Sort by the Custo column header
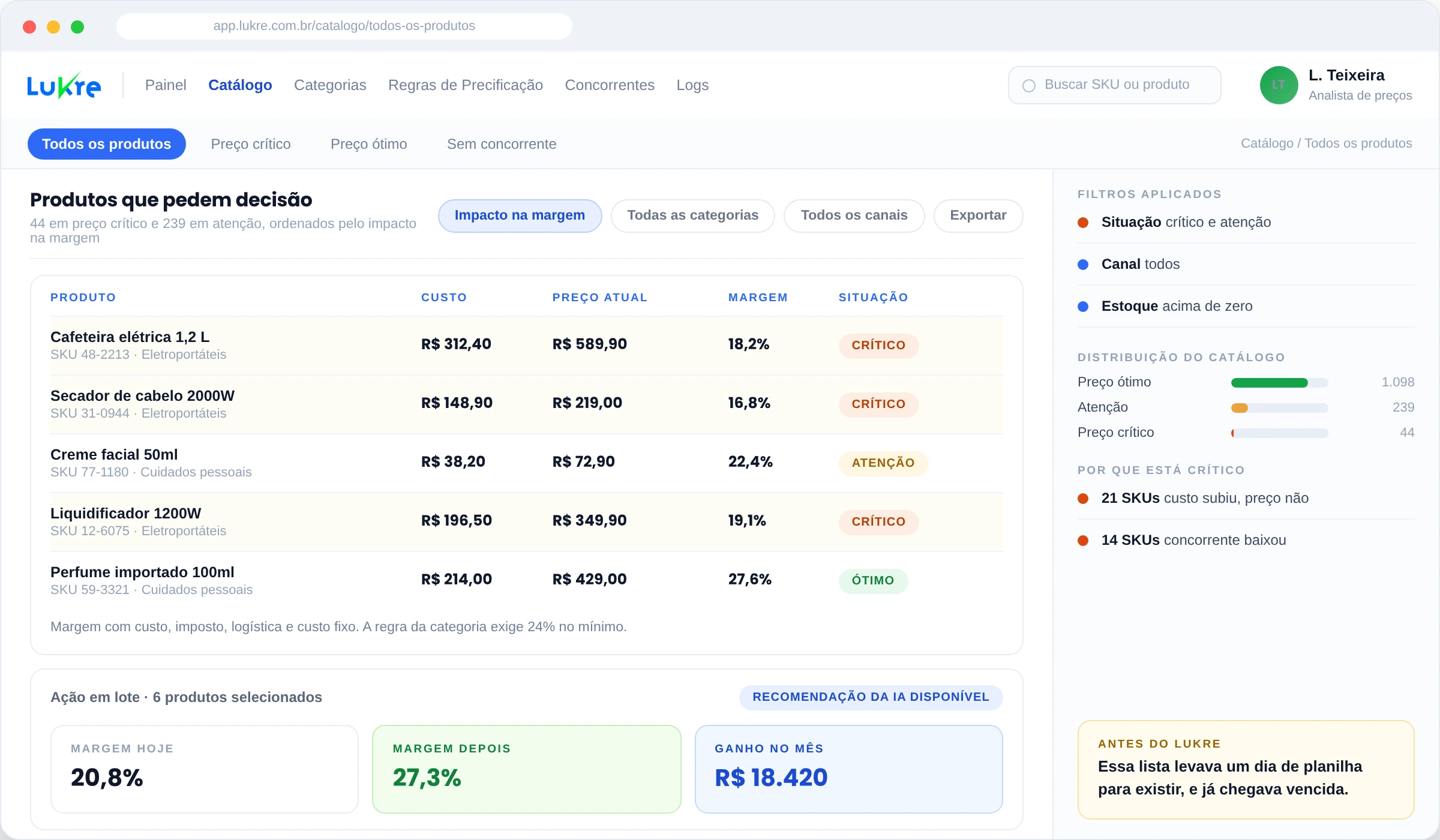Image resolution: width=1440 pixels, height=840 pixels. point(444,298)
